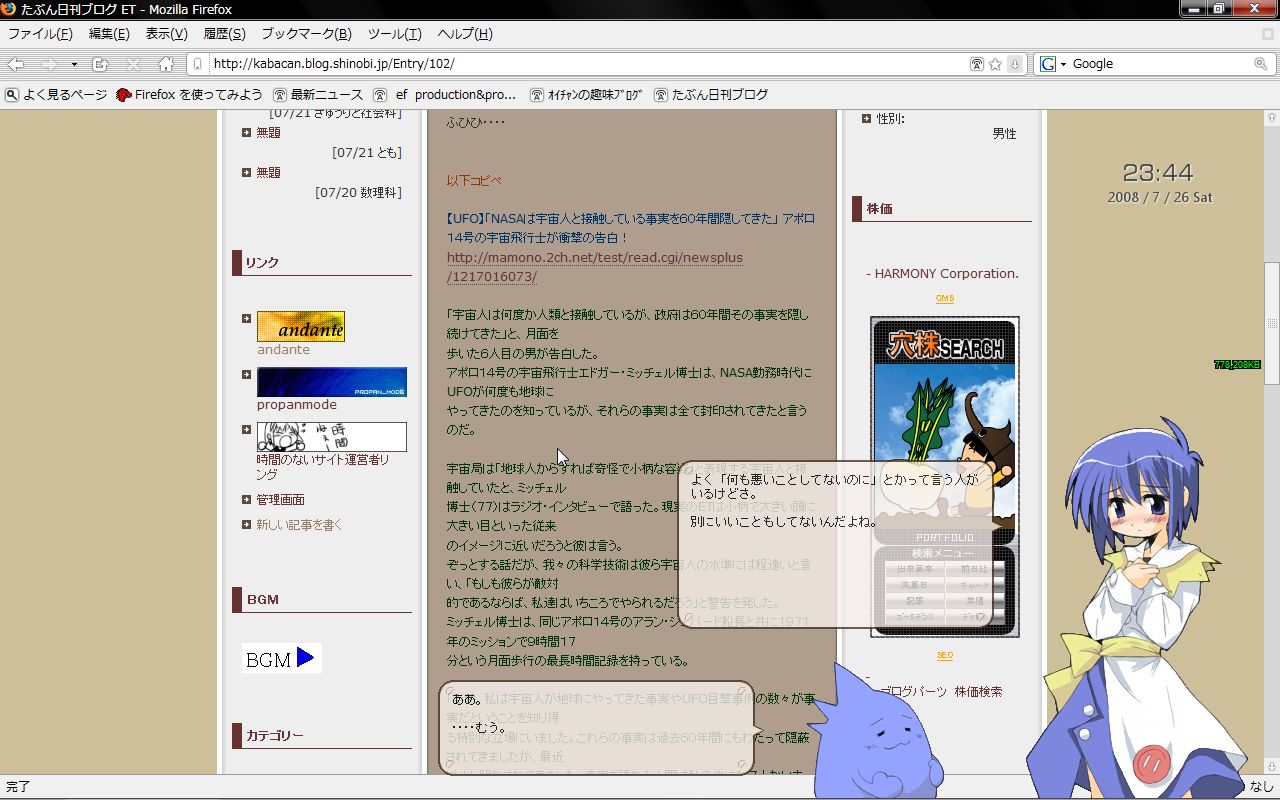1280x800 pixels.
Task: Reload the current page
Action: (x=100, y=64)
